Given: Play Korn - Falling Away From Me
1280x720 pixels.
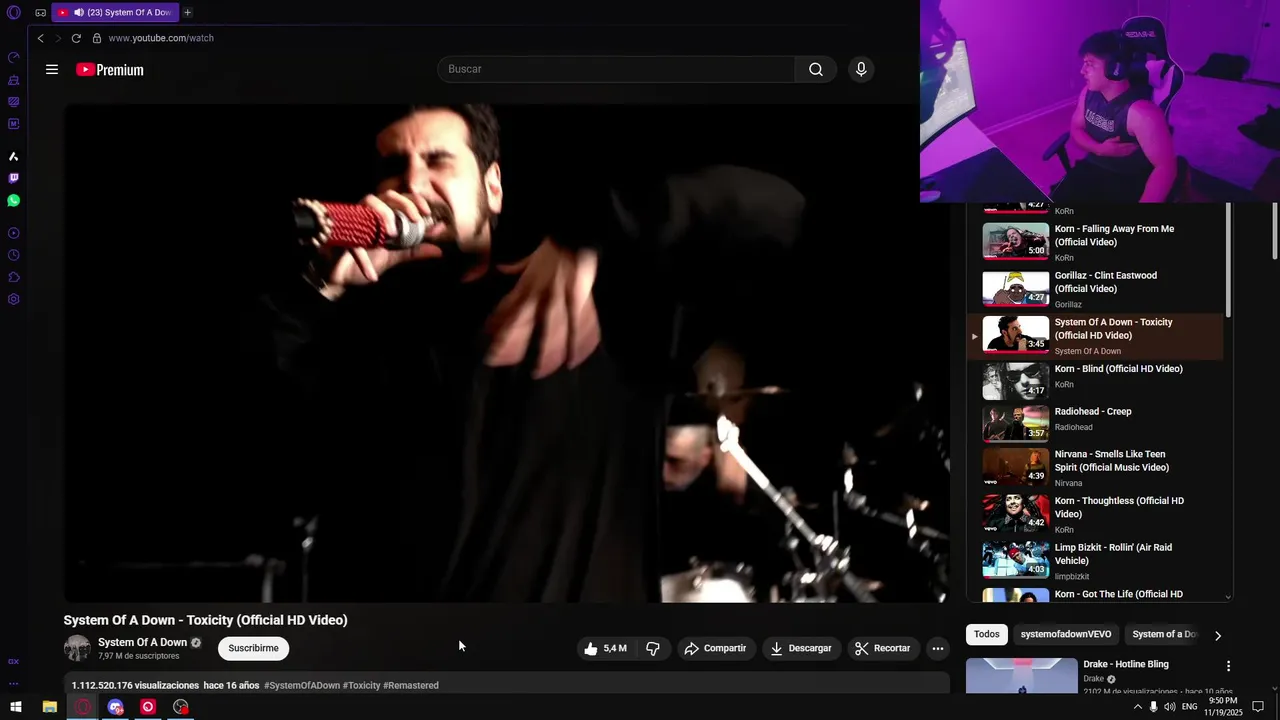Looking at the screenshot, I should [x=1095, y=242].
